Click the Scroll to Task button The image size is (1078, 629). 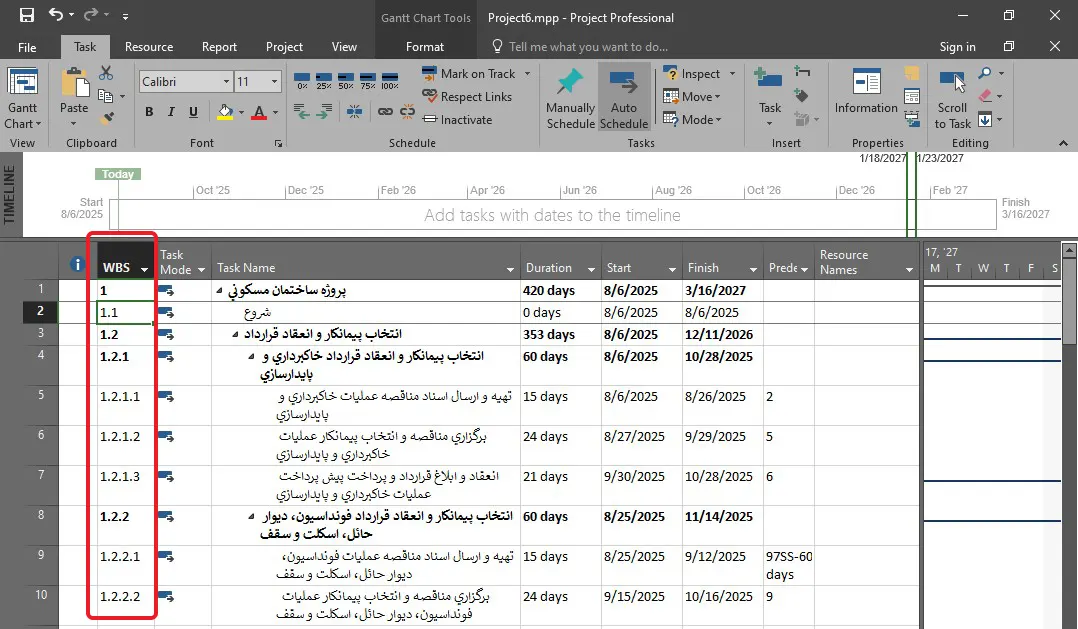pyautogui.click(x=952, y=98)
